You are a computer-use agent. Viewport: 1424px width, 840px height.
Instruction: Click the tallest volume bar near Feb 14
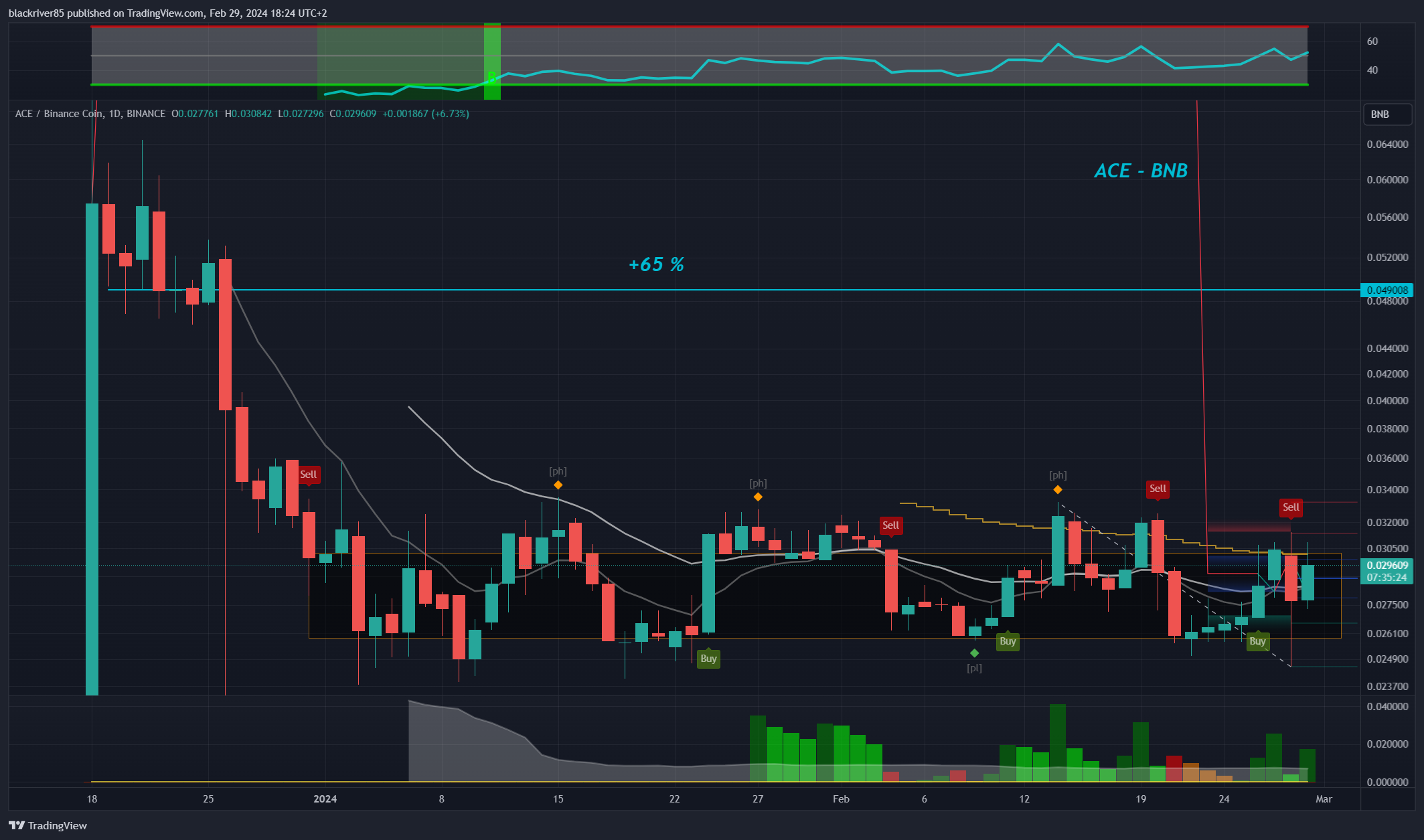(x=1058, y=743)
